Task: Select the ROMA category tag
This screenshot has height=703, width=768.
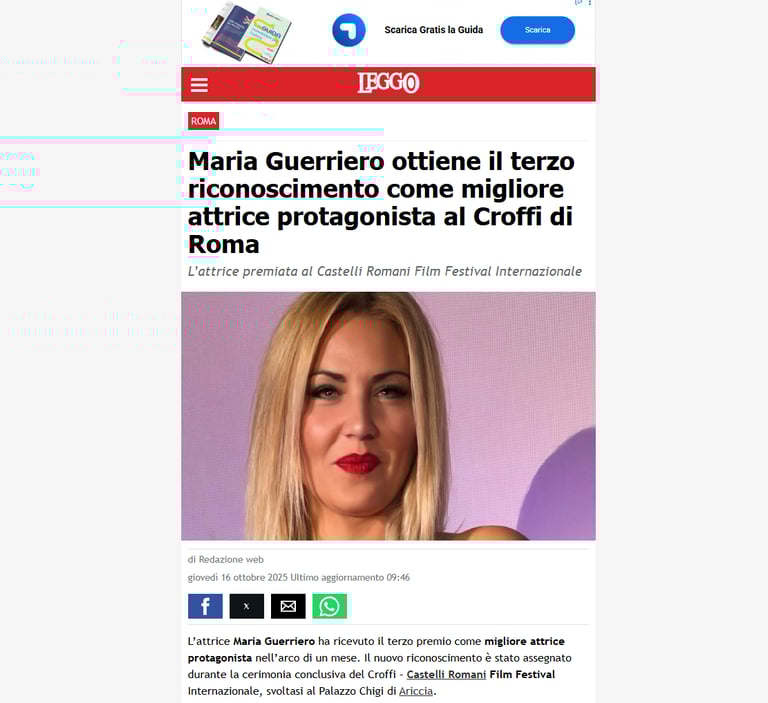Action: coord(203,121)
